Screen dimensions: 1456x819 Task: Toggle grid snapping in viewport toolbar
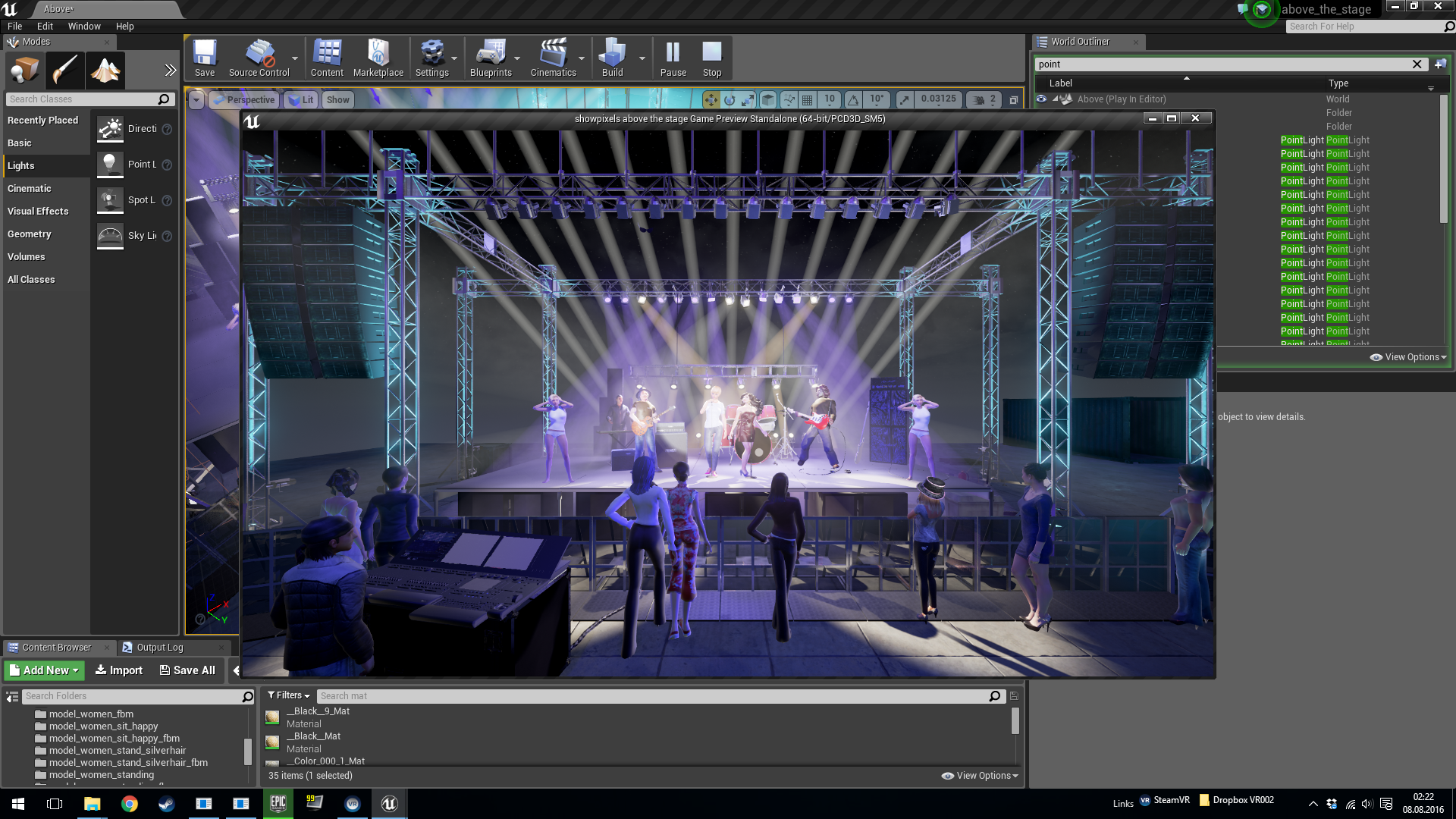pos(808,100)
